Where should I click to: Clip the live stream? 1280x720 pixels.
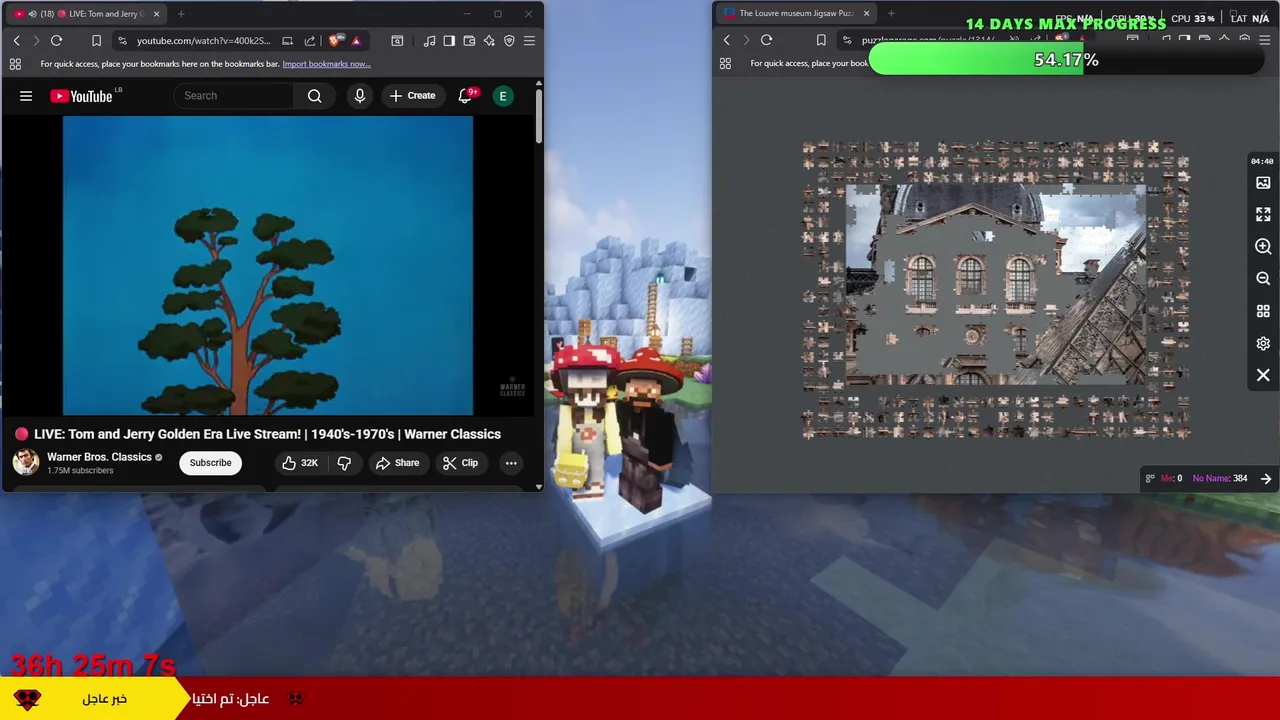[460, 463]
